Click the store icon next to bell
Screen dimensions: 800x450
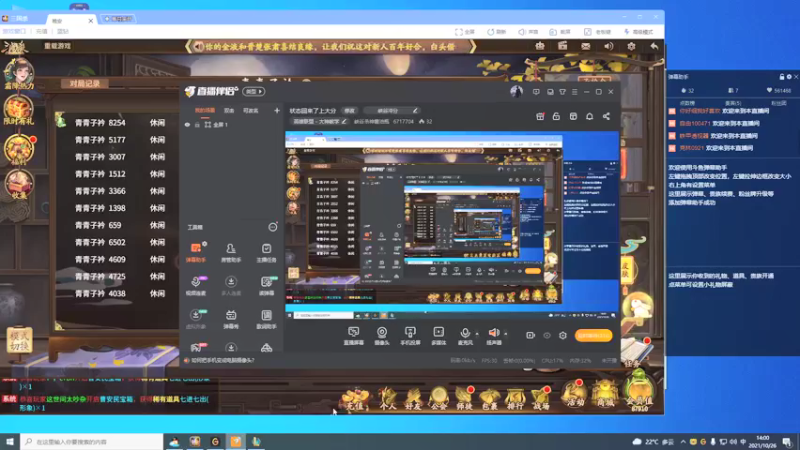point(573,116)
